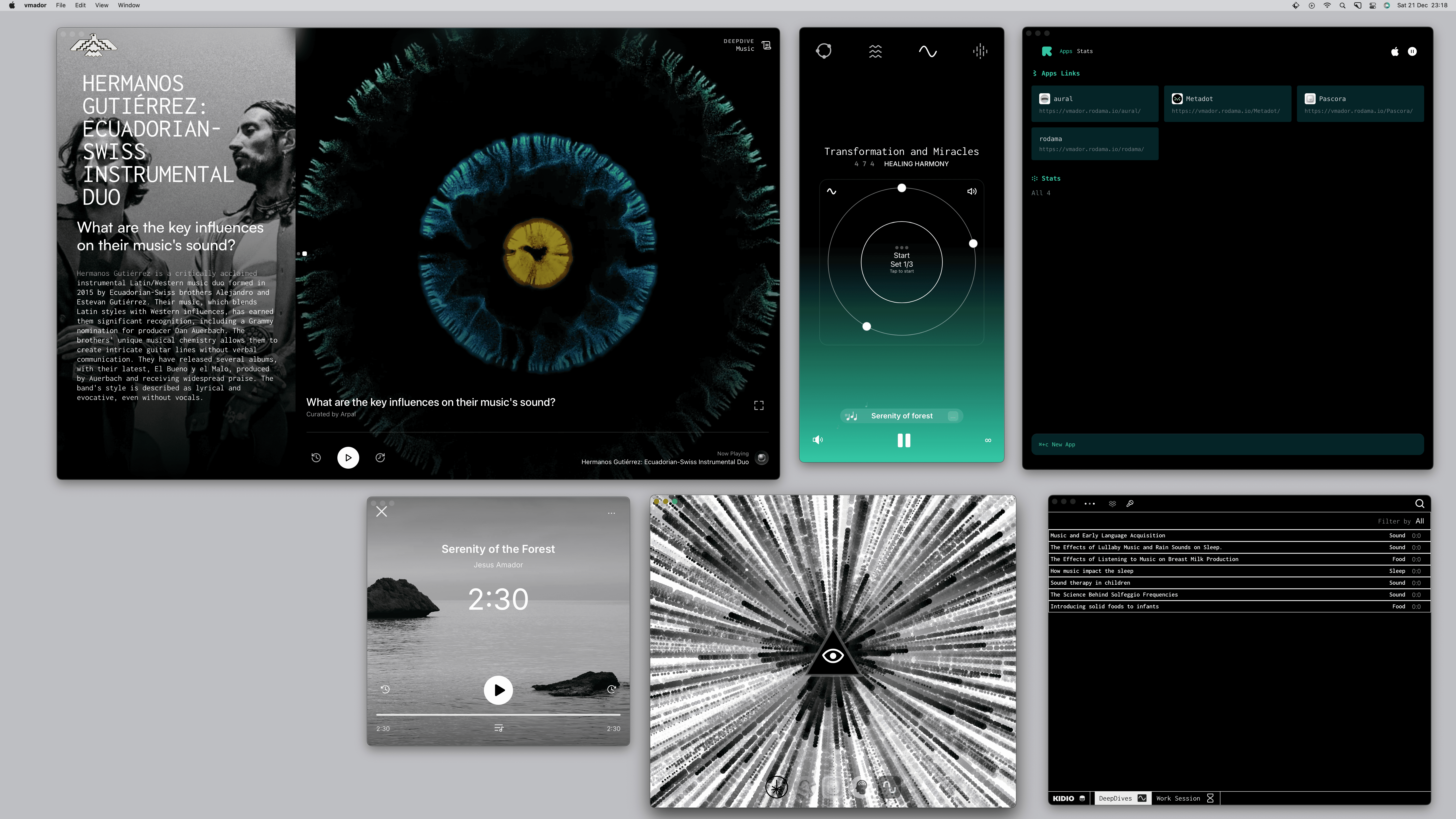Mute the volume in healing player footer
Image resolution: width=1456 pixels, height=819 pixels.
pyautogui.click(x=817, y=440)
